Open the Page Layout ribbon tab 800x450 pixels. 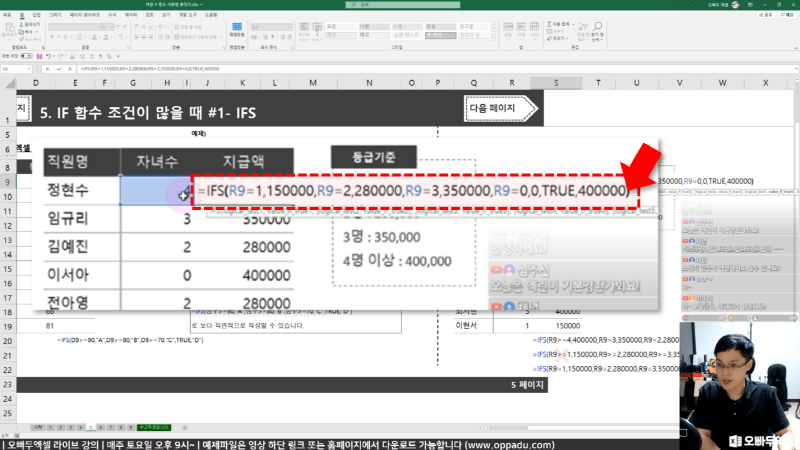tap(85, 15)
